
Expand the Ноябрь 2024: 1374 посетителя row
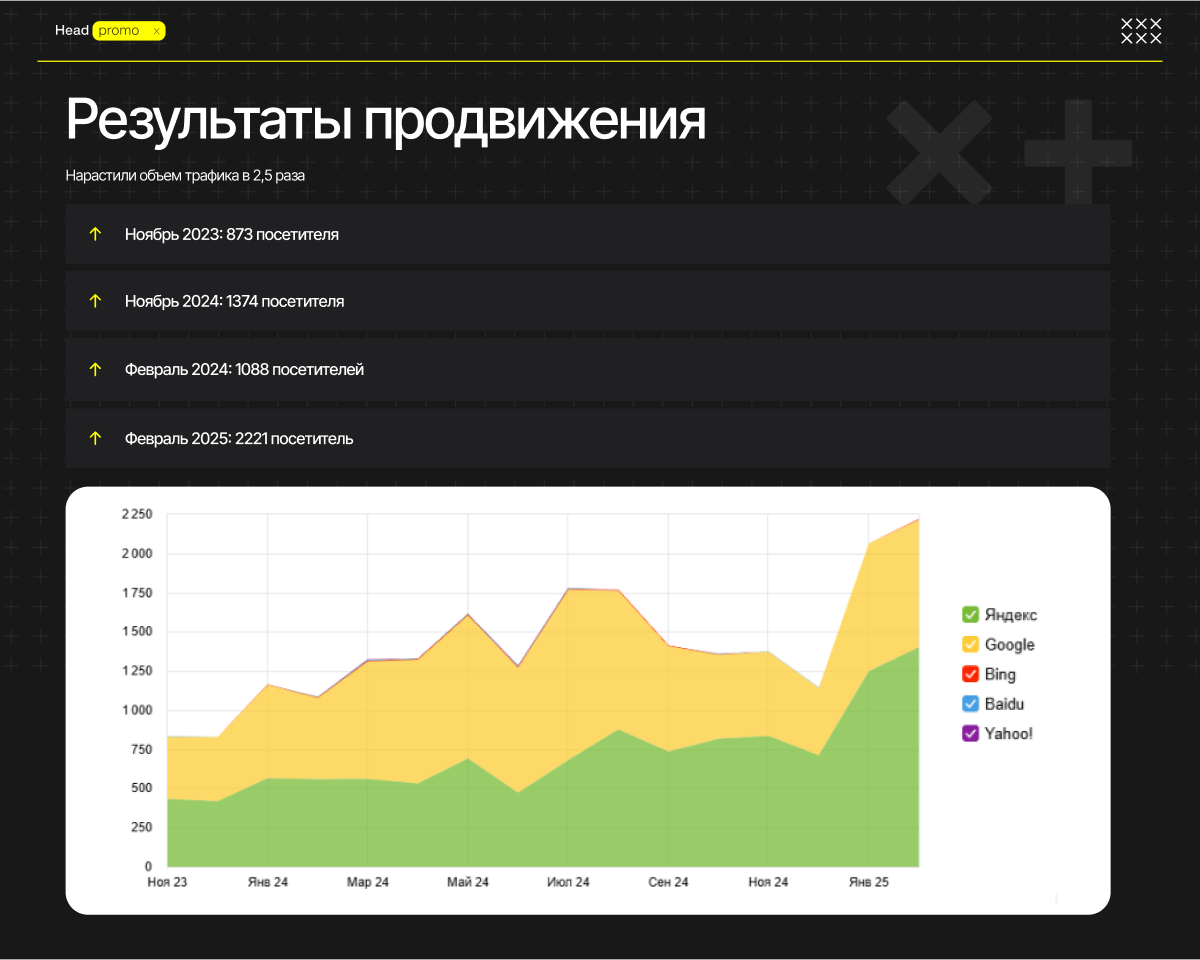(x=588, y=301)
